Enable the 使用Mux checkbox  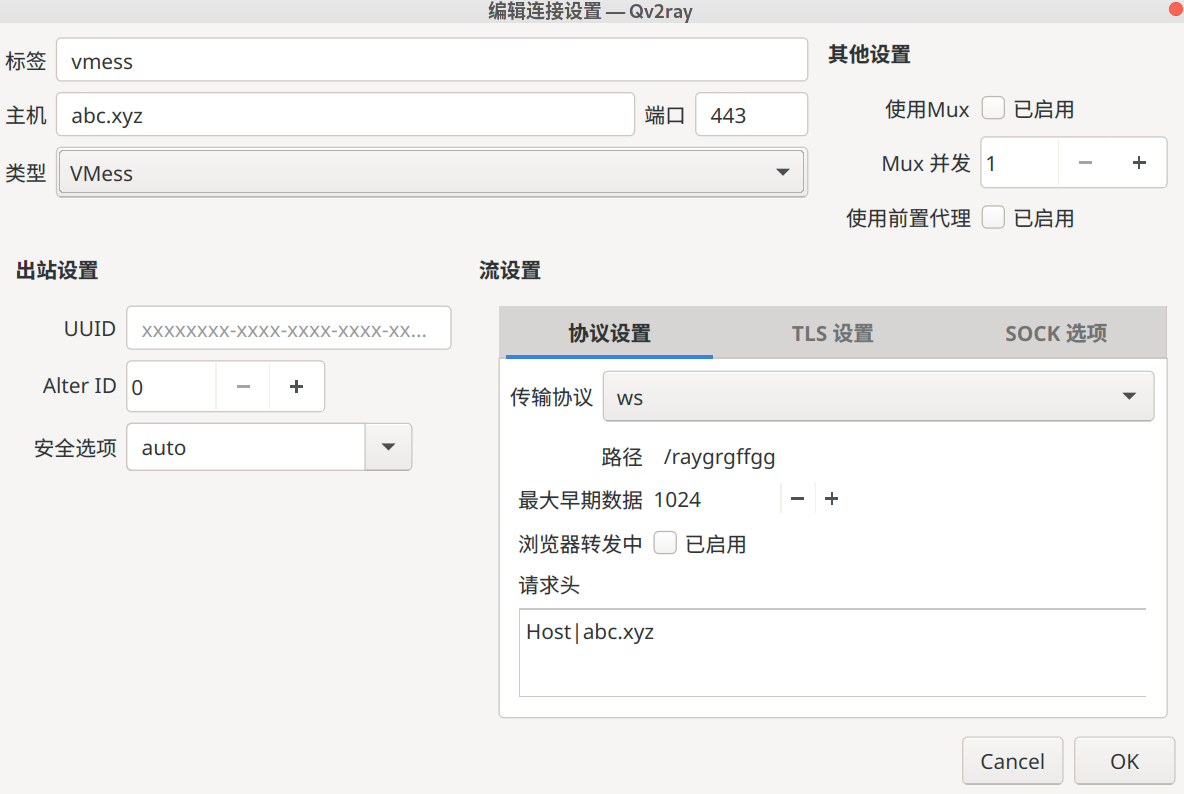pos(992,108)
